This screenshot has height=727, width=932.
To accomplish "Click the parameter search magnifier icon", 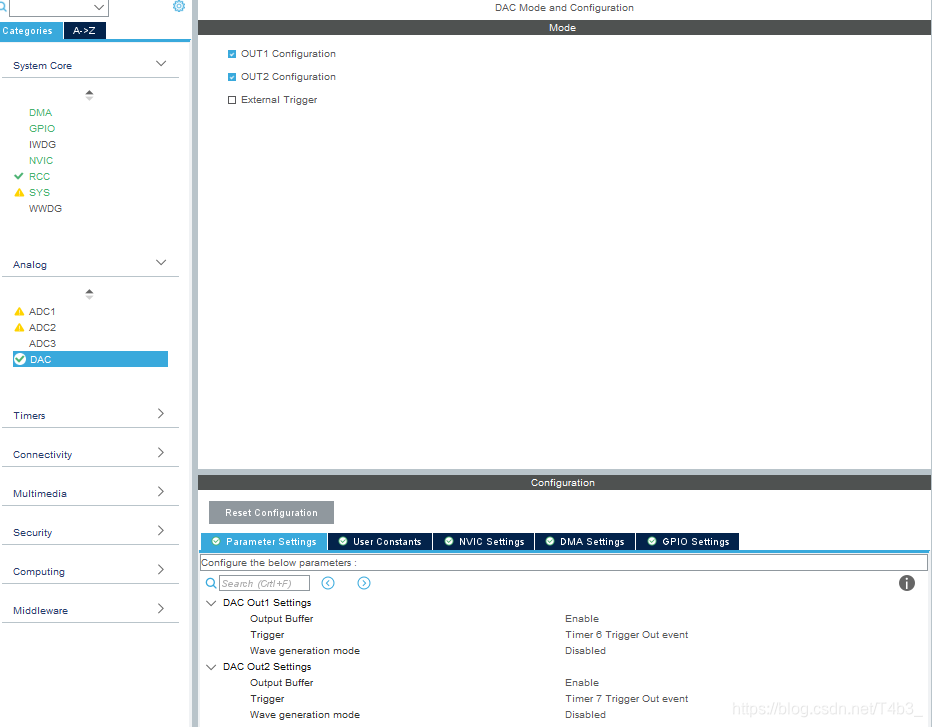I will pos(211,583).
